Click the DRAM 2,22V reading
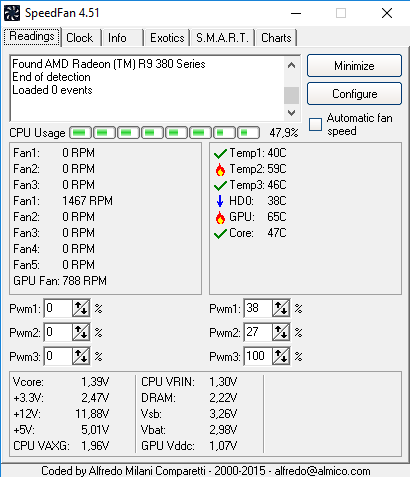 (x=189, y=398)
